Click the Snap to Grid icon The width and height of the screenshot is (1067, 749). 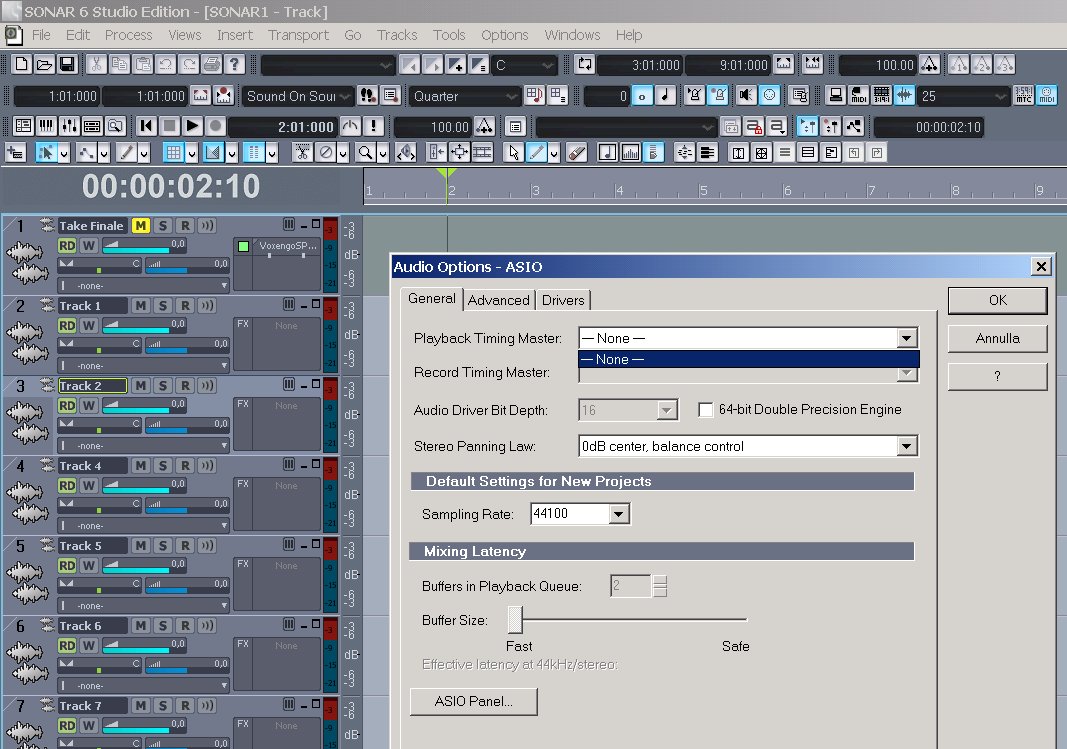(174, 153)
